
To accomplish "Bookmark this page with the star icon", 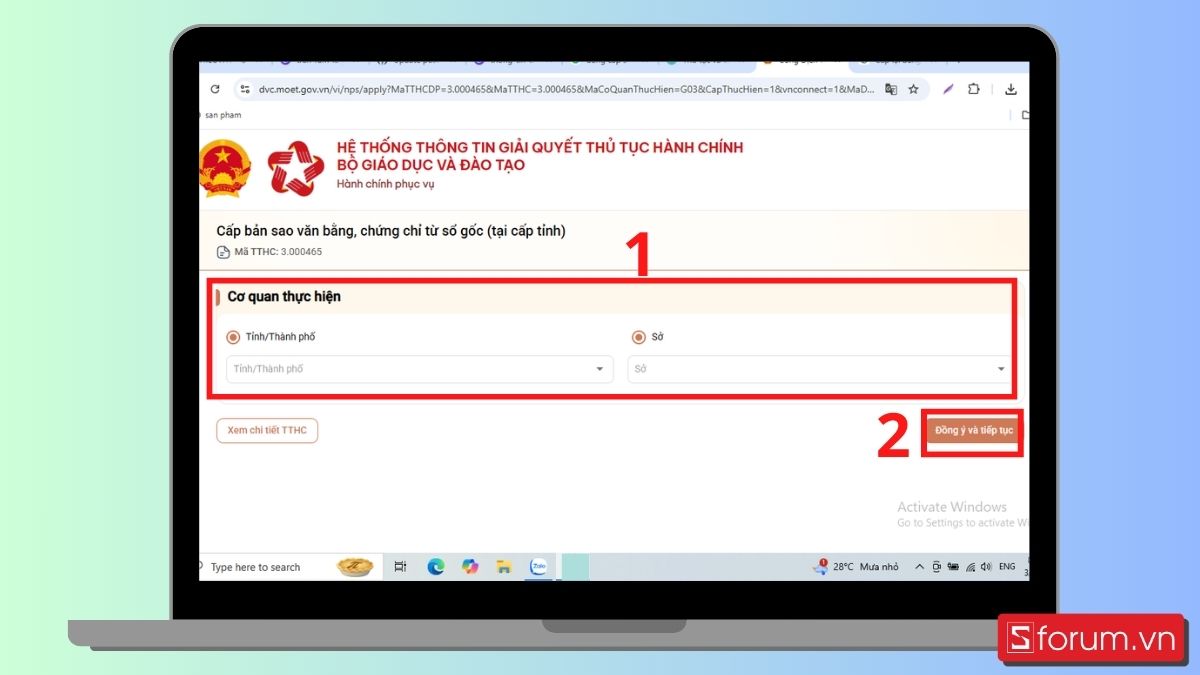I will [x=913, y=89].
